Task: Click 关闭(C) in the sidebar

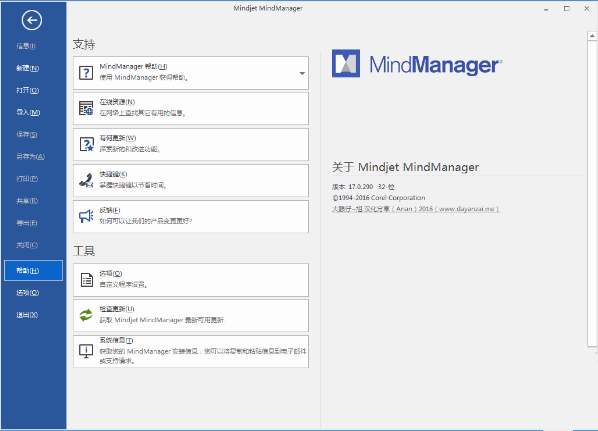Action: tap(27, 245)
